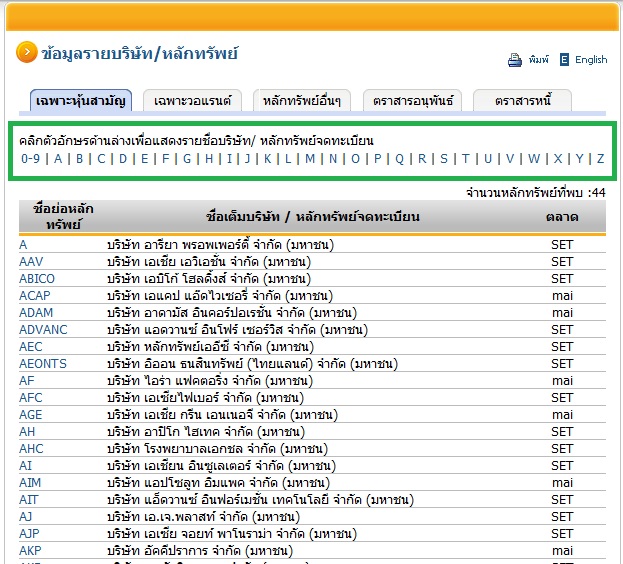This screenshot has height=564, width=623.
Task: Filter the list by letter B
Action: pyautogui.click(x=79, y=159)
